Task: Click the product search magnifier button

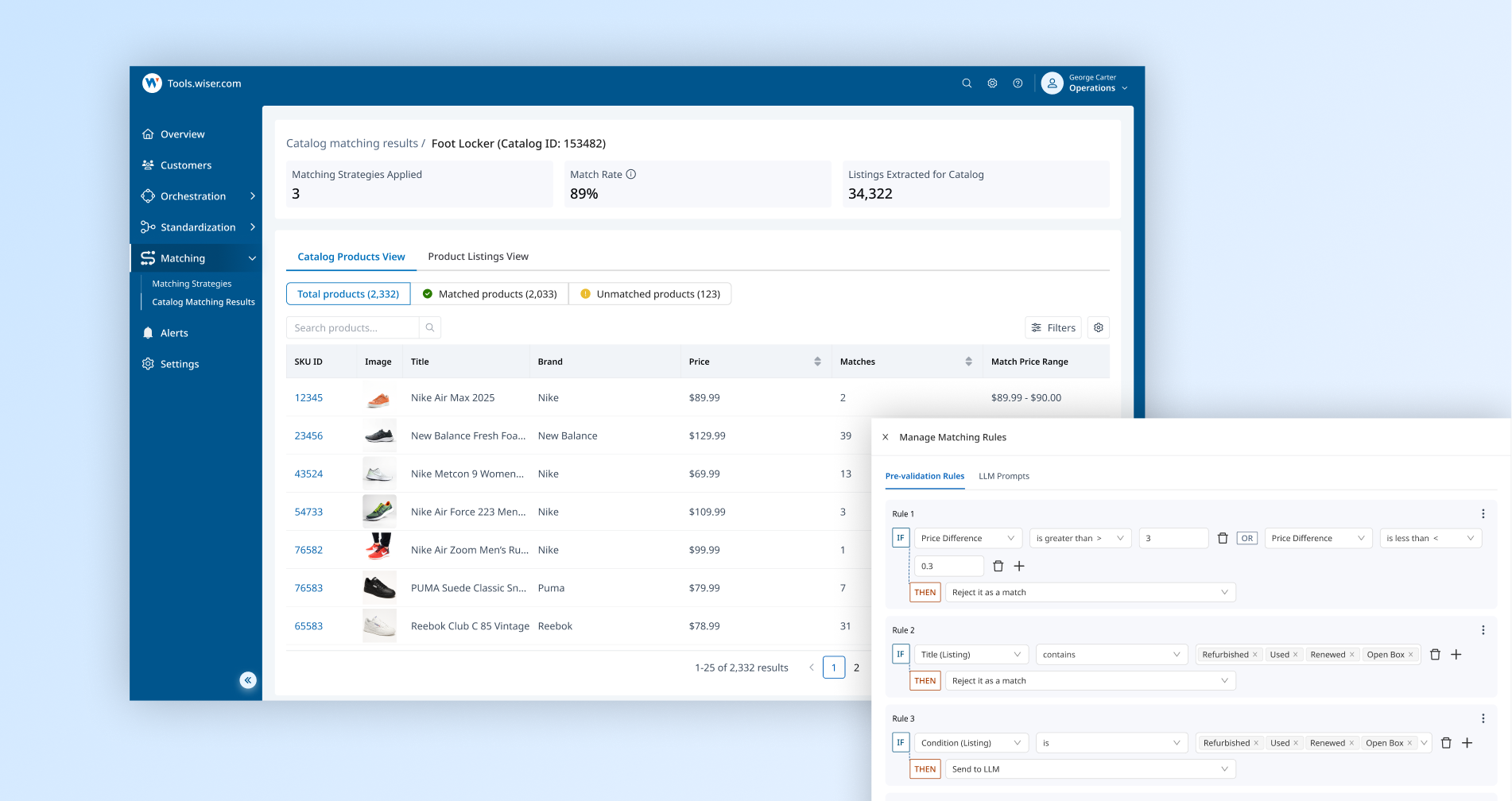Action: 430,327
